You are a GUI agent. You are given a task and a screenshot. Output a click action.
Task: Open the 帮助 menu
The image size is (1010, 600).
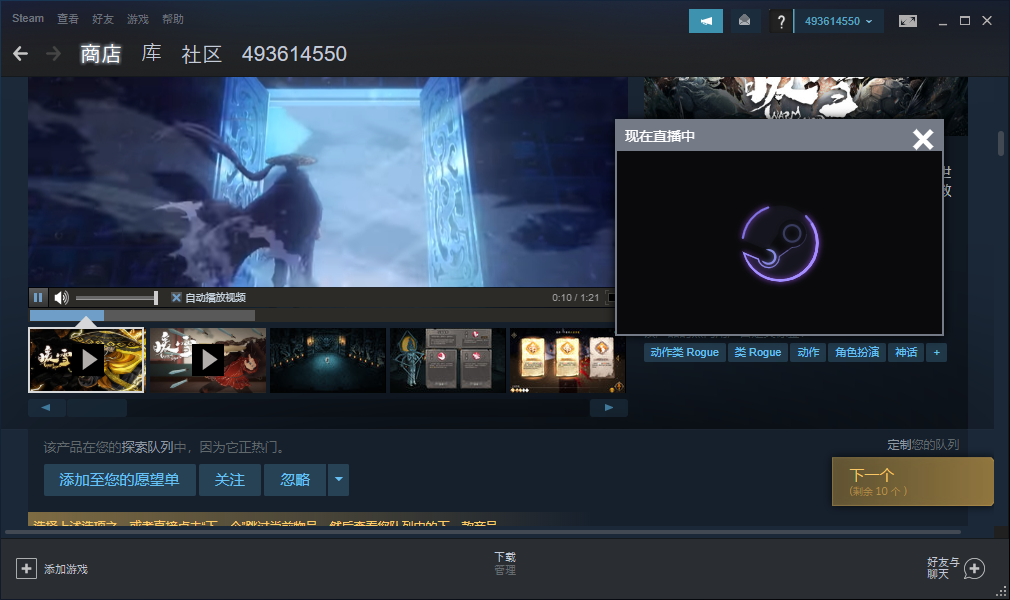pos(173,19)
